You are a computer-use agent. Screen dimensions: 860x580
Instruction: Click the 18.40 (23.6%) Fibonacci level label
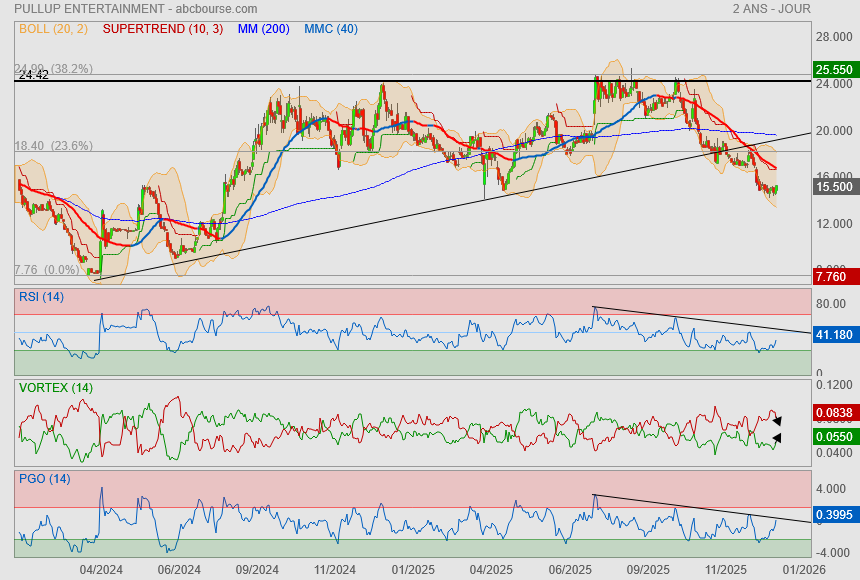click(x=54, y=146)
